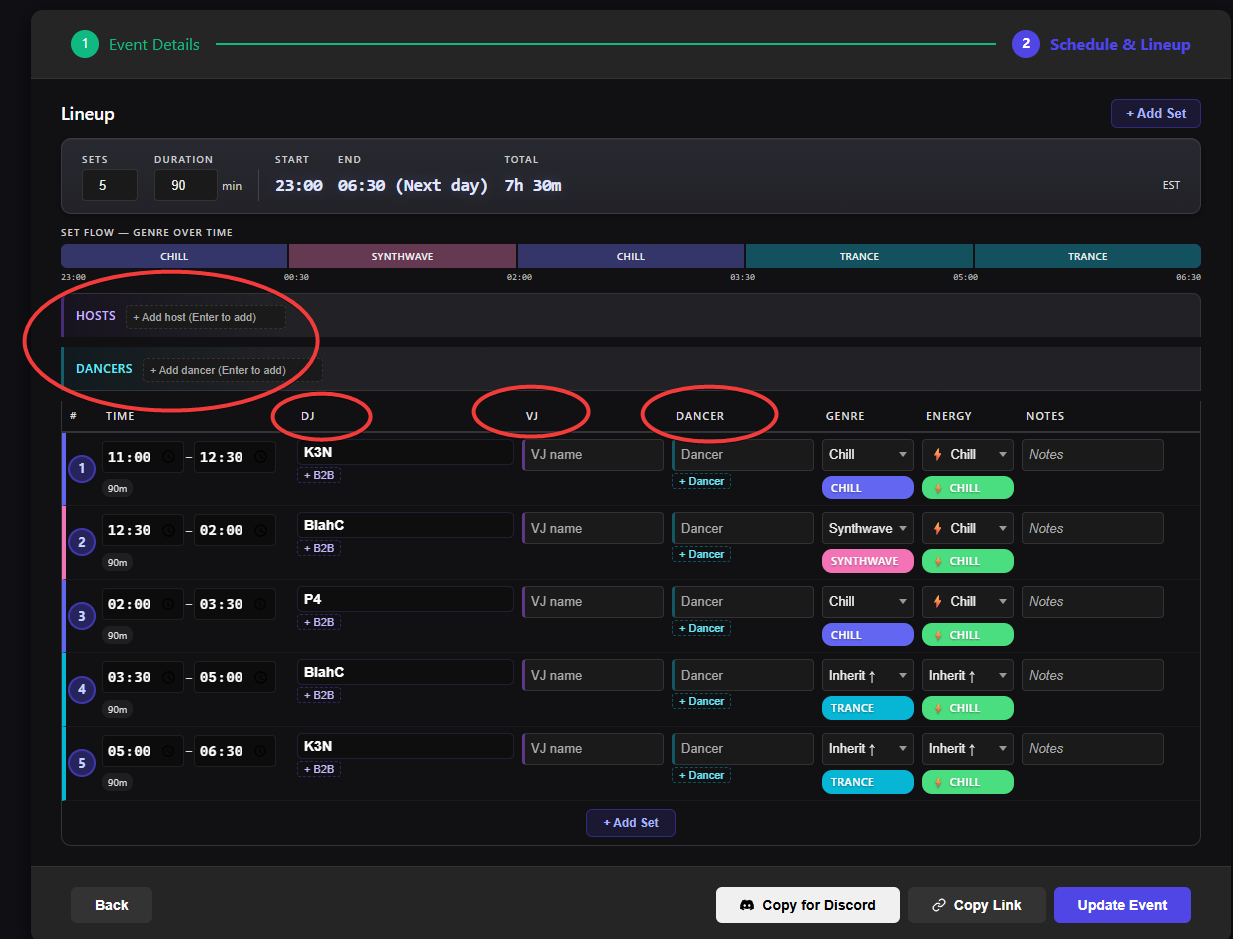Select the Schedule & Lineup step

pyautogui.click(x=1119, y=44)
